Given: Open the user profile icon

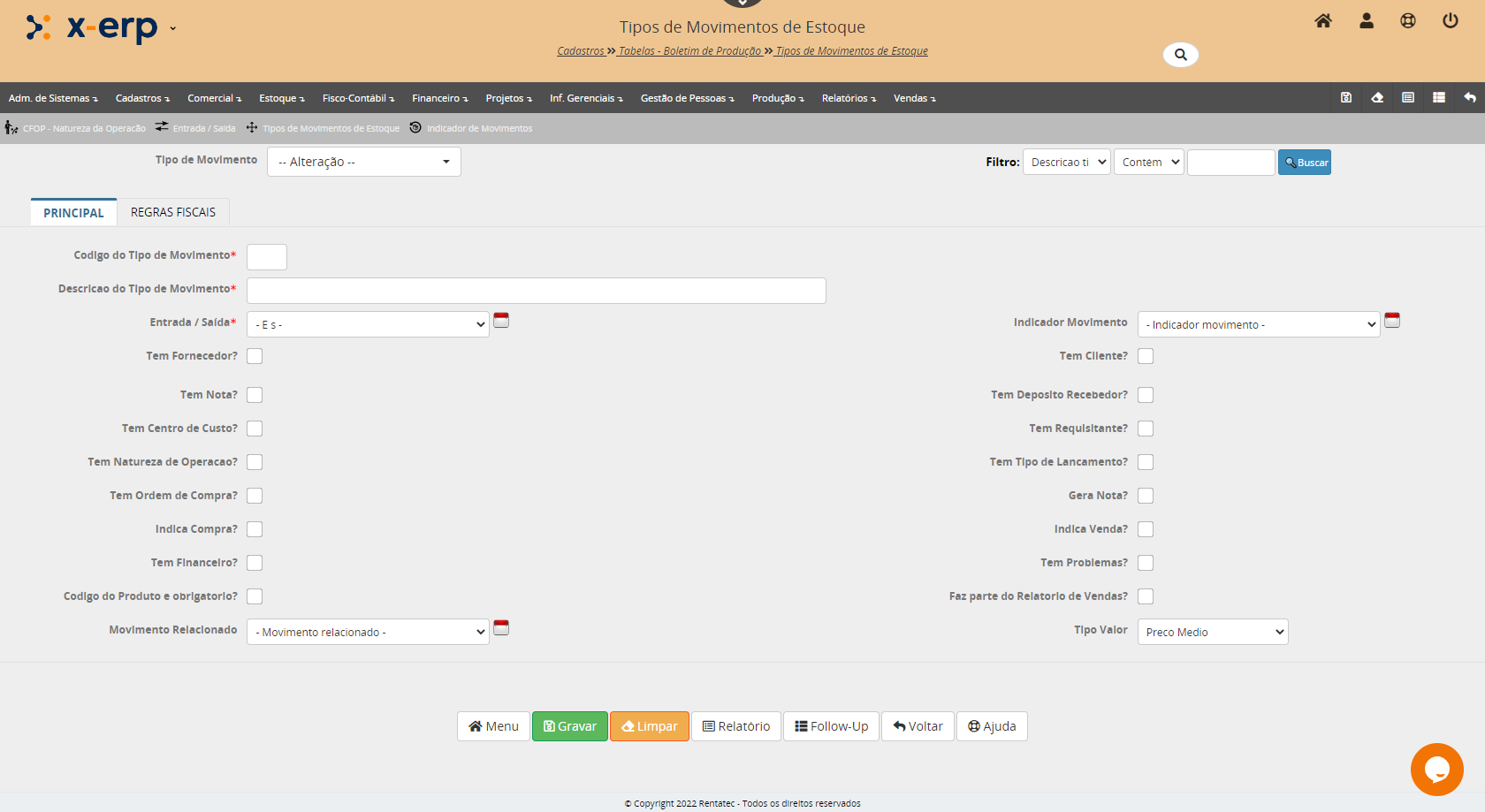Looking at the screenshot, I should click(x=1366, y=21).
